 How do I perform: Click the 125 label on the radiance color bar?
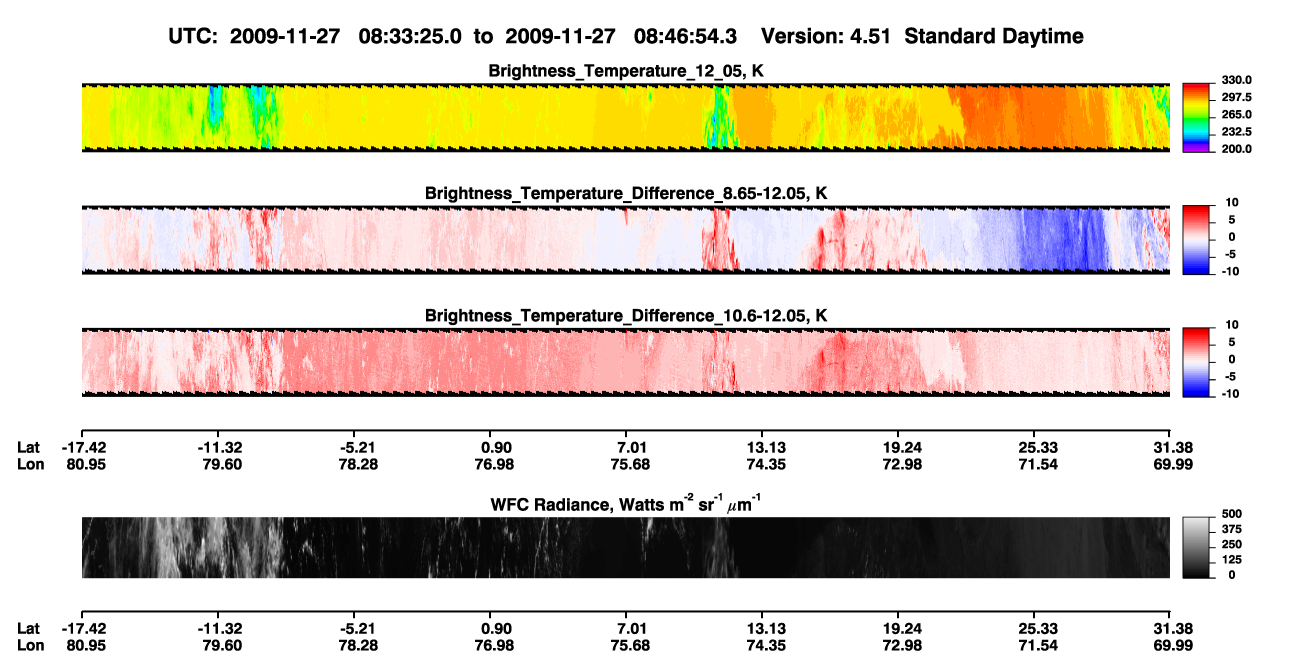click(1233, 560)
